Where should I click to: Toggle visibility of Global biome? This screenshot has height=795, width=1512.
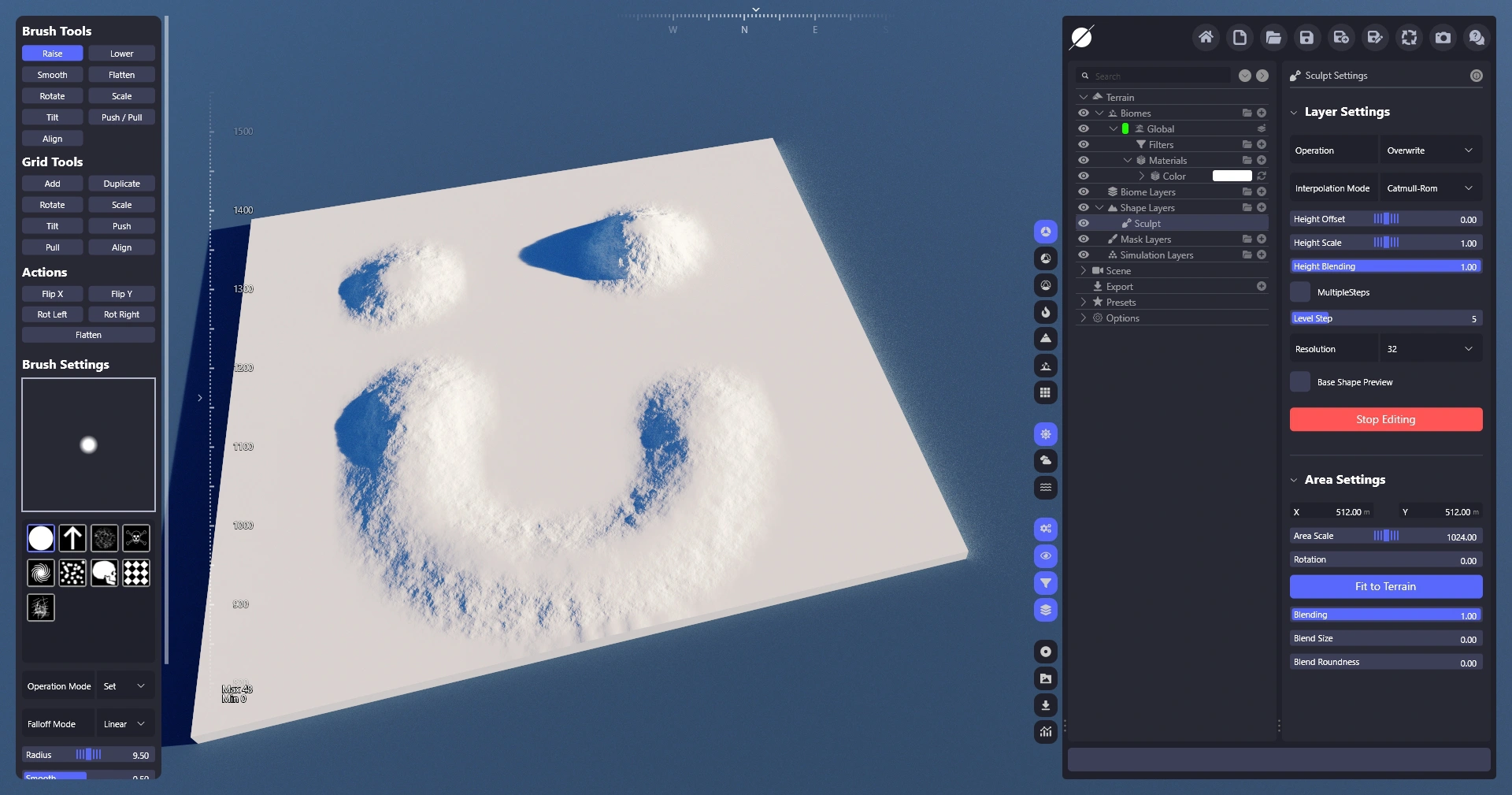click(x=1084, y=128)
